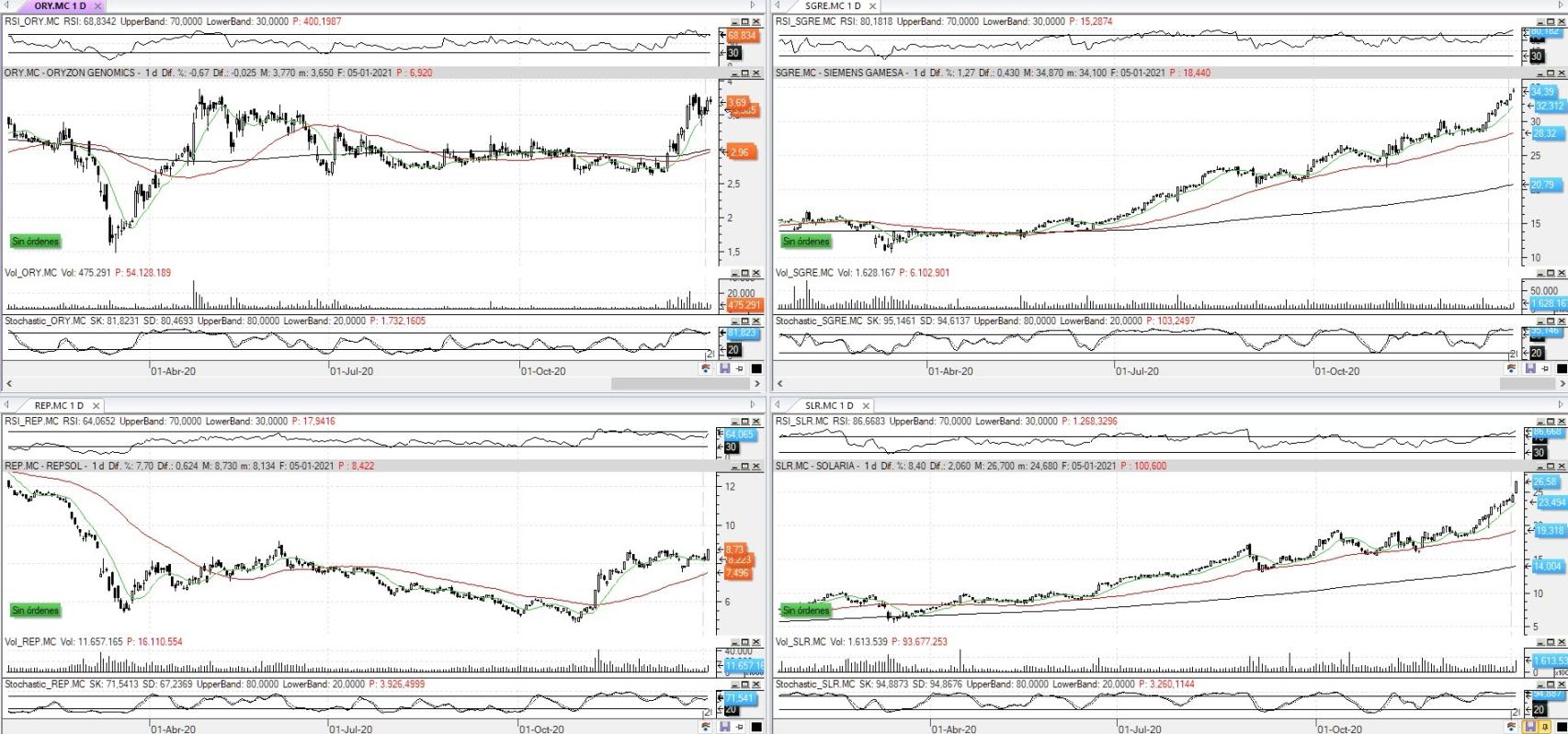Open black color swatch below ORY chart
The height and width of the screenshot is (734, 1568).
(x=756, y=368)
